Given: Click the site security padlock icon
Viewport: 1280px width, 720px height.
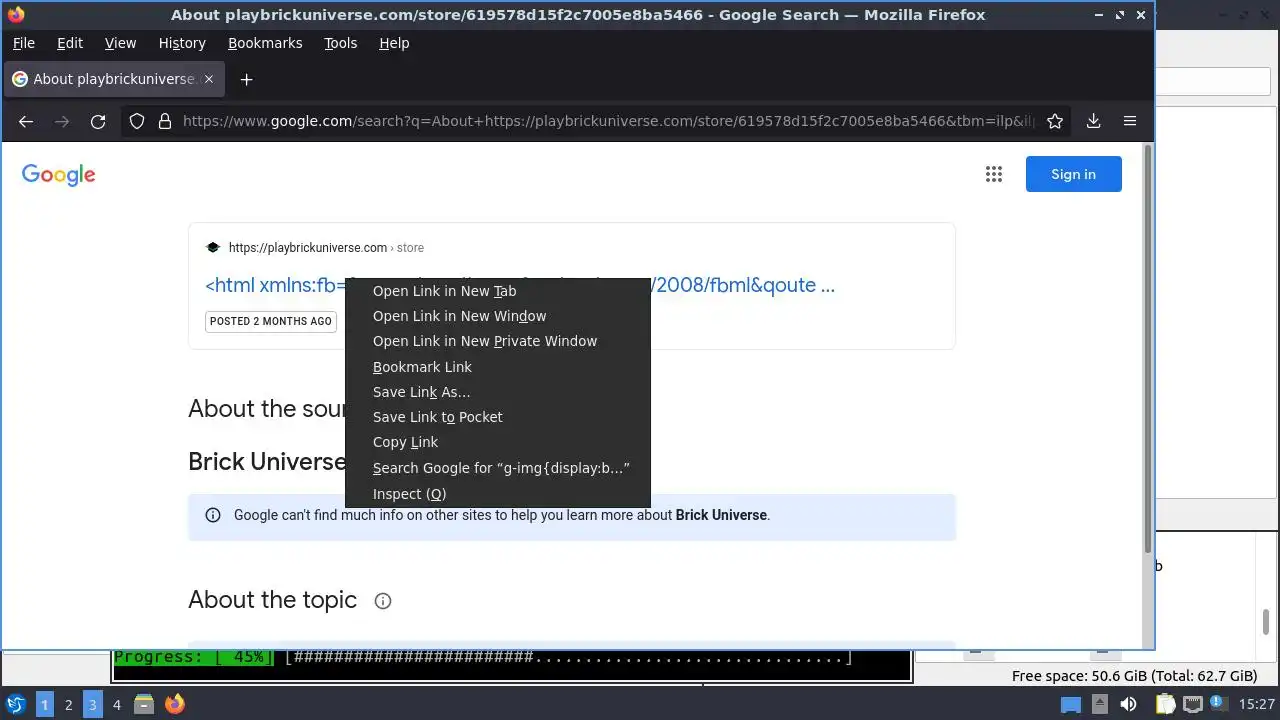Looking at the screenshot, I should click(x=163, y=121).
